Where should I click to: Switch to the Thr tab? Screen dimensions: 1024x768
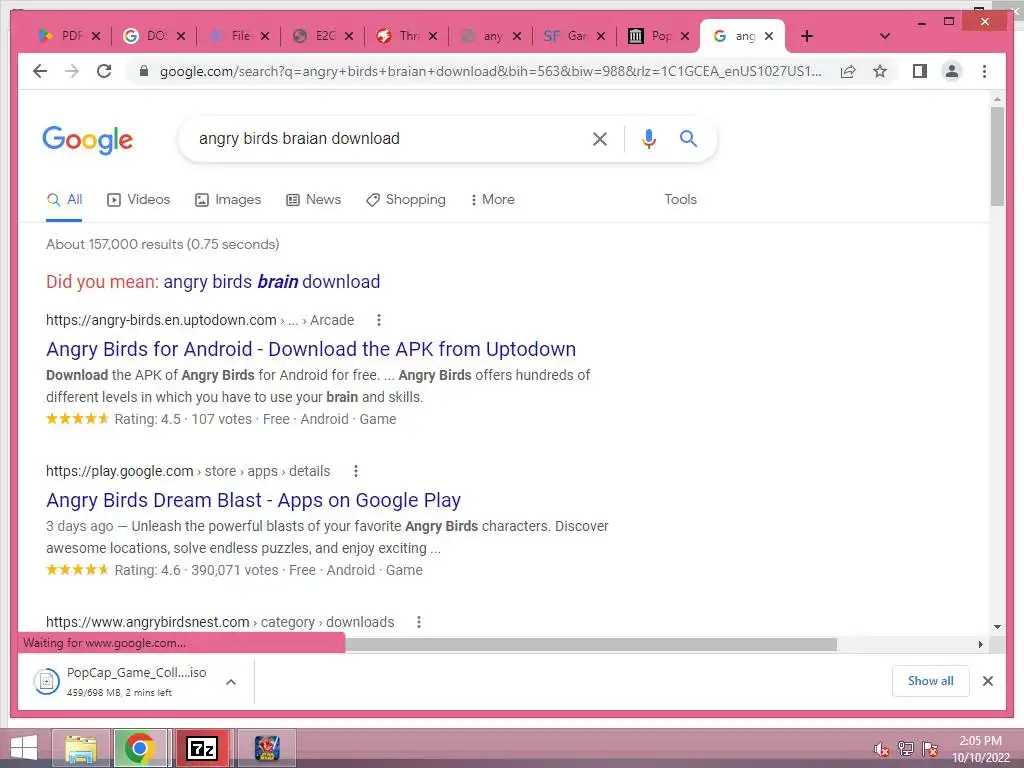401,36
